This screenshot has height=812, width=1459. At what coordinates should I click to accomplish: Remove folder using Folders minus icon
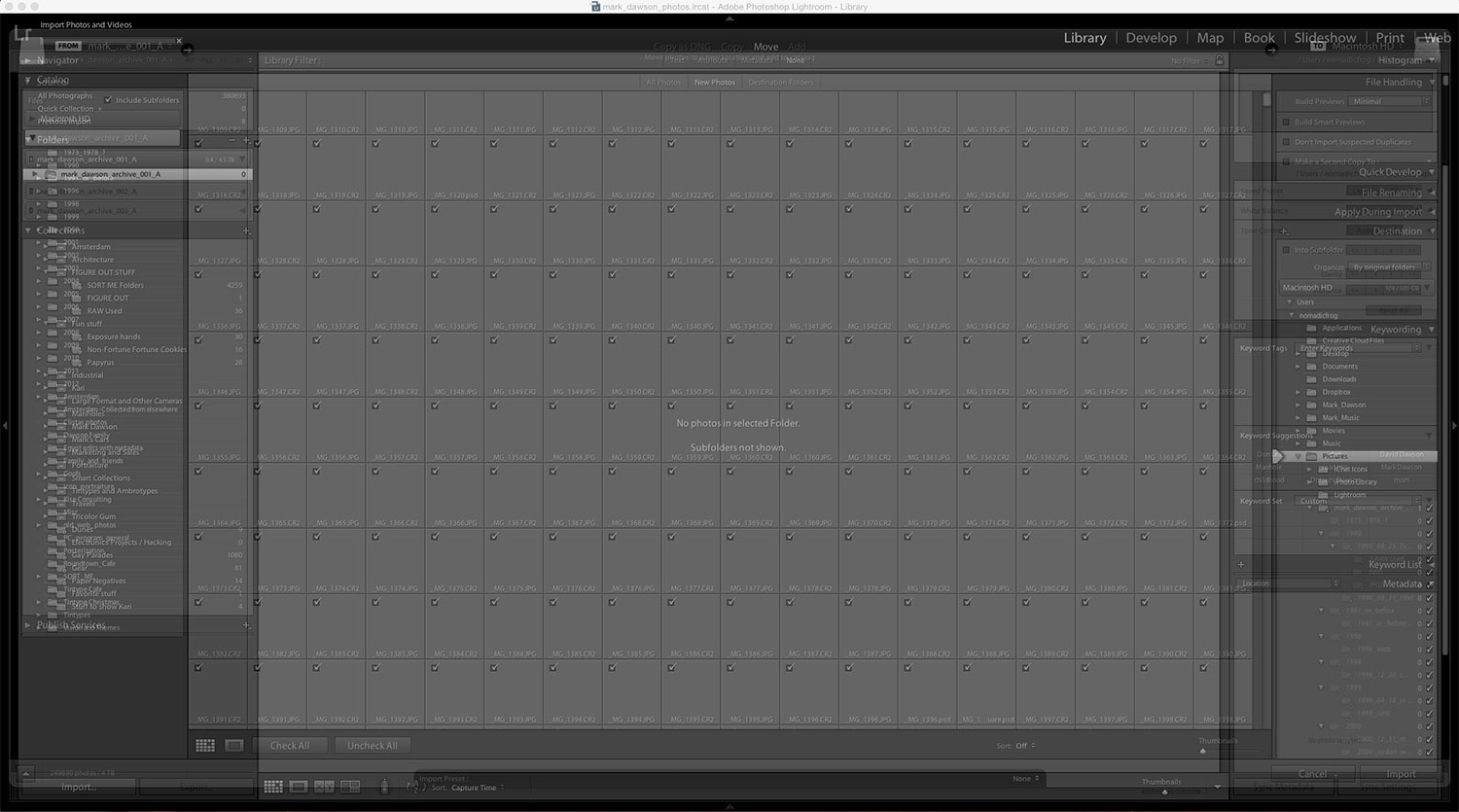(231, 140)
